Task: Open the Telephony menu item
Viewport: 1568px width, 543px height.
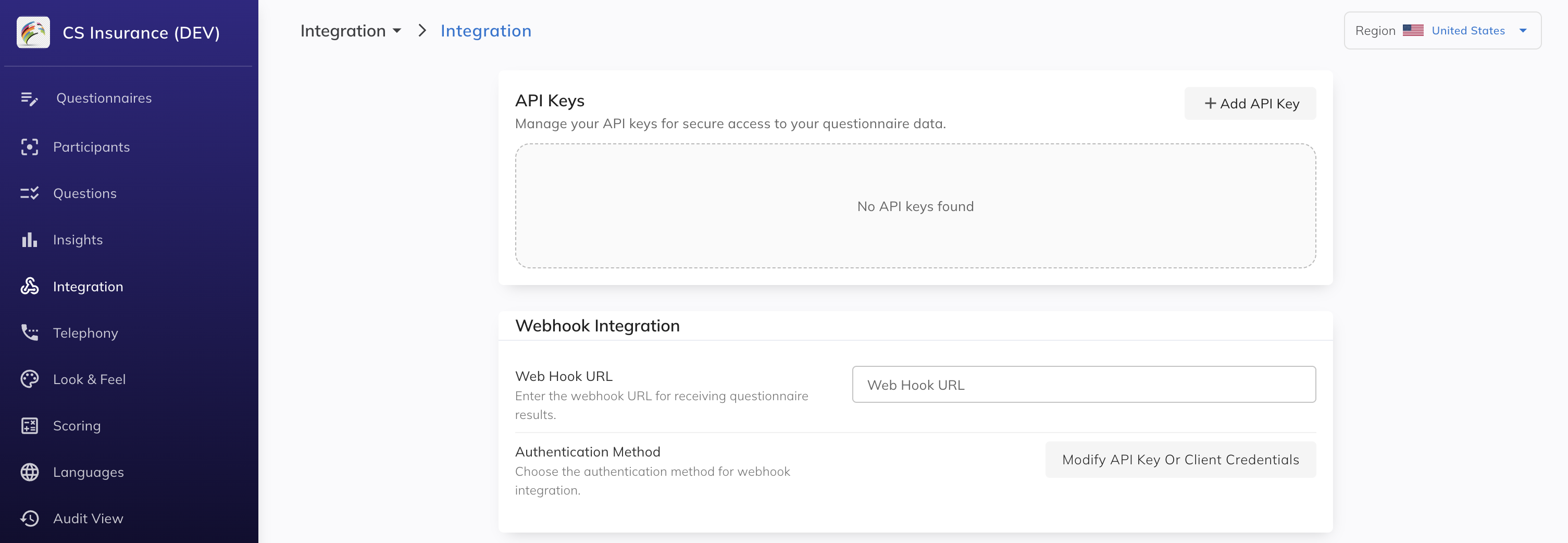Action: point(85,333)
